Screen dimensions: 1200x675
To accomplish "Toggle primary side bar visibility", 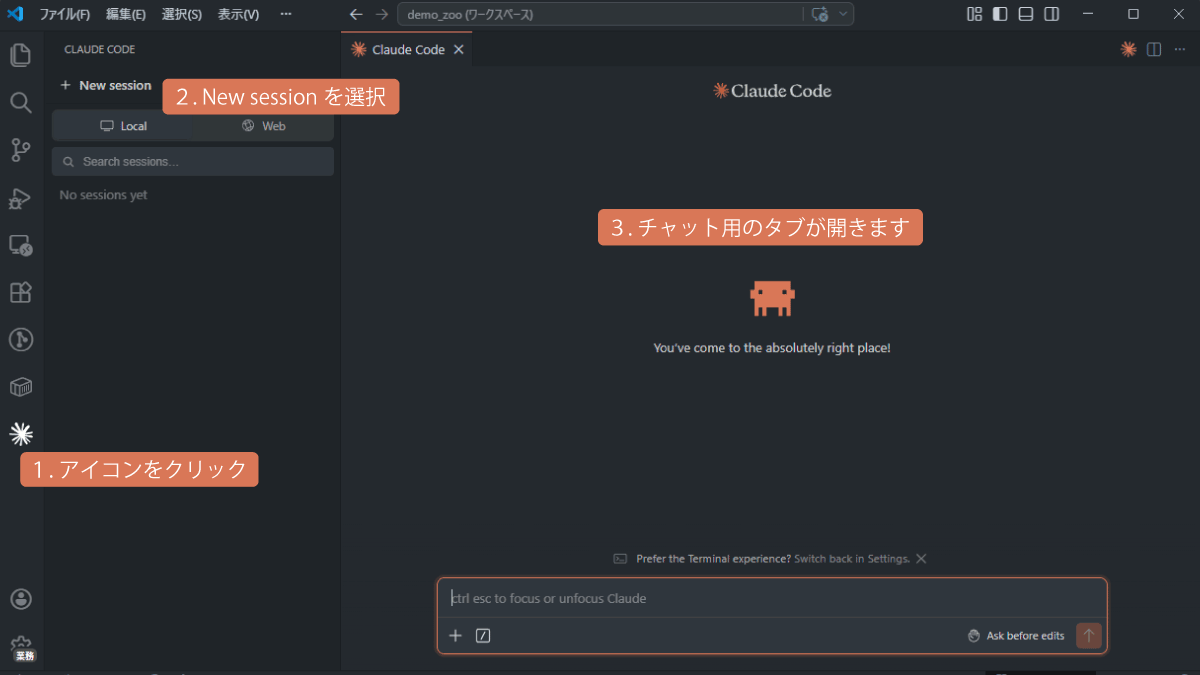I will [1000, 14].
